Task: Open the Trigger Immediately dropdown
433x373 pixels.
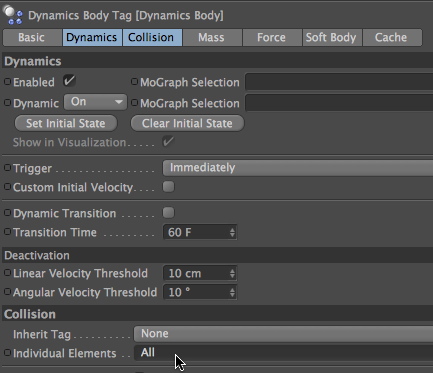Action: click(298, 168)
